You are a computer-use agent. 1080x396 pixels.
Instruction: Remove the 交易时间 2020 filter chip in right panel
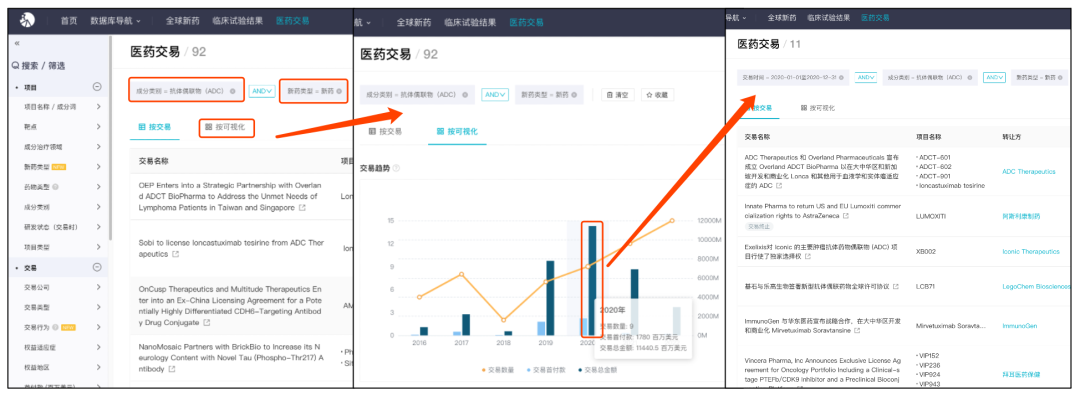point(841,78)
